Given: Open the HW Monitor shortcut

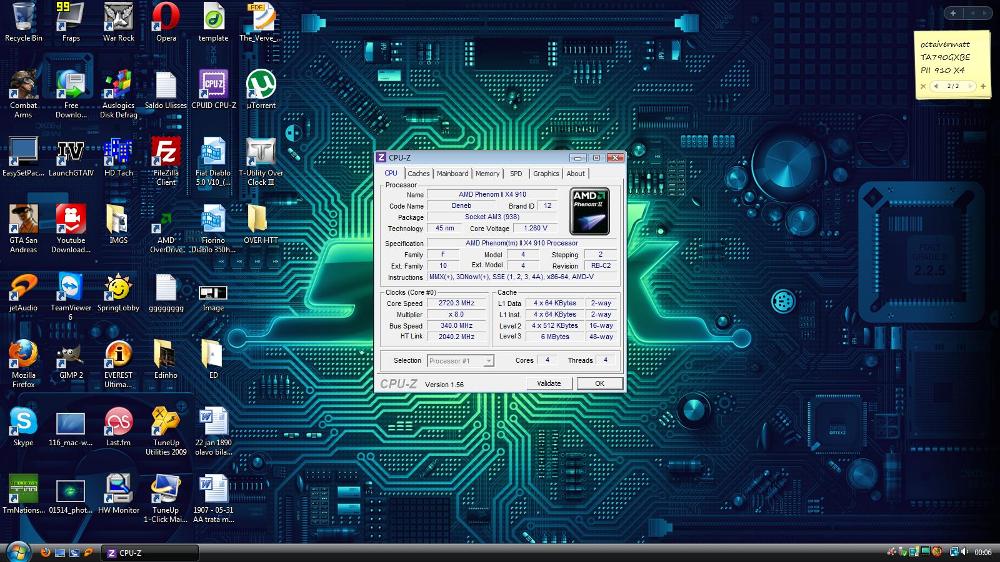Looking at the screenshot, I should 119,494.
